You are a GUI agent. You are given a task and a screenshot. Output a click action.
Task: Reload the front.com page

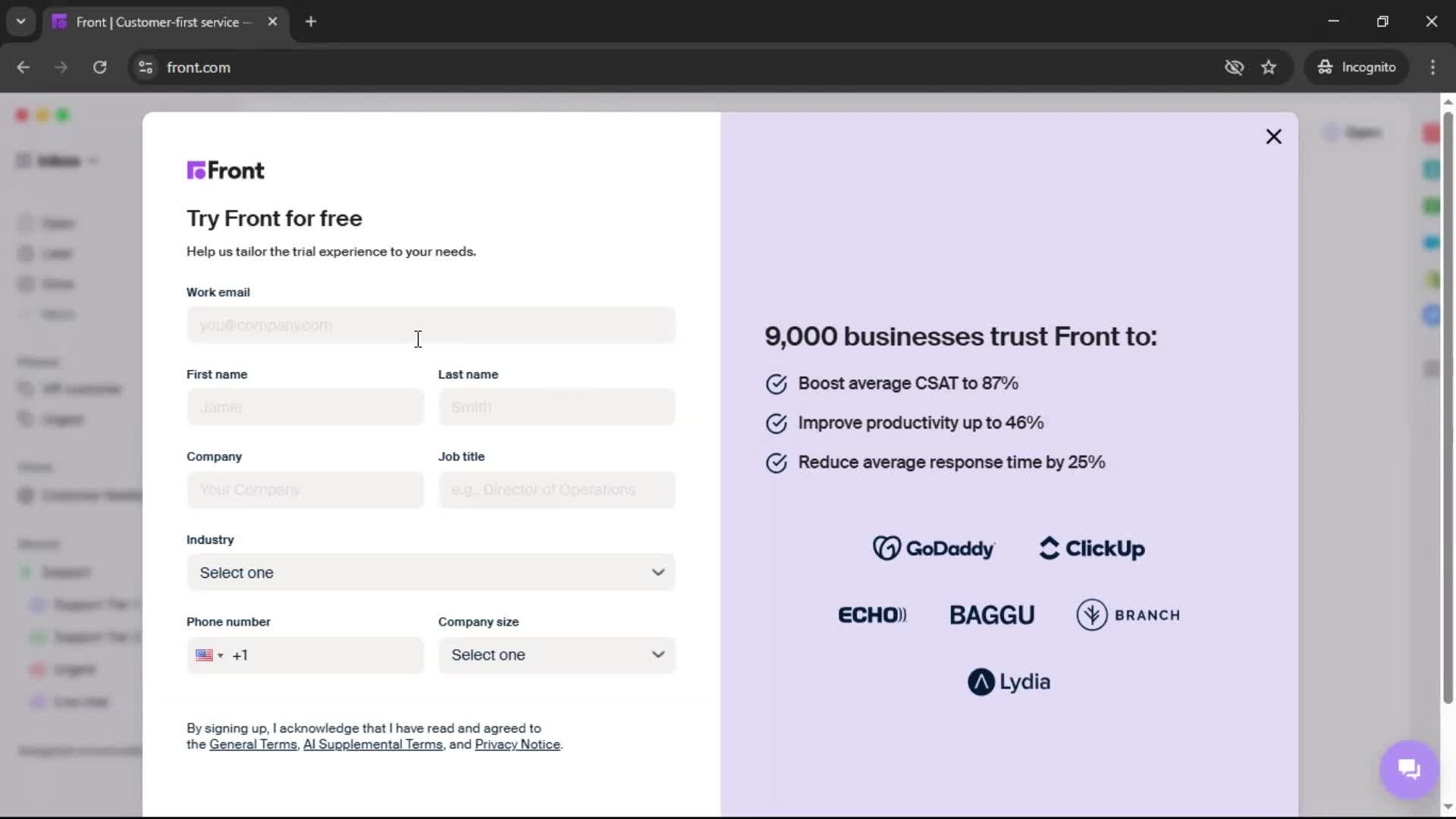pos(99,67)
